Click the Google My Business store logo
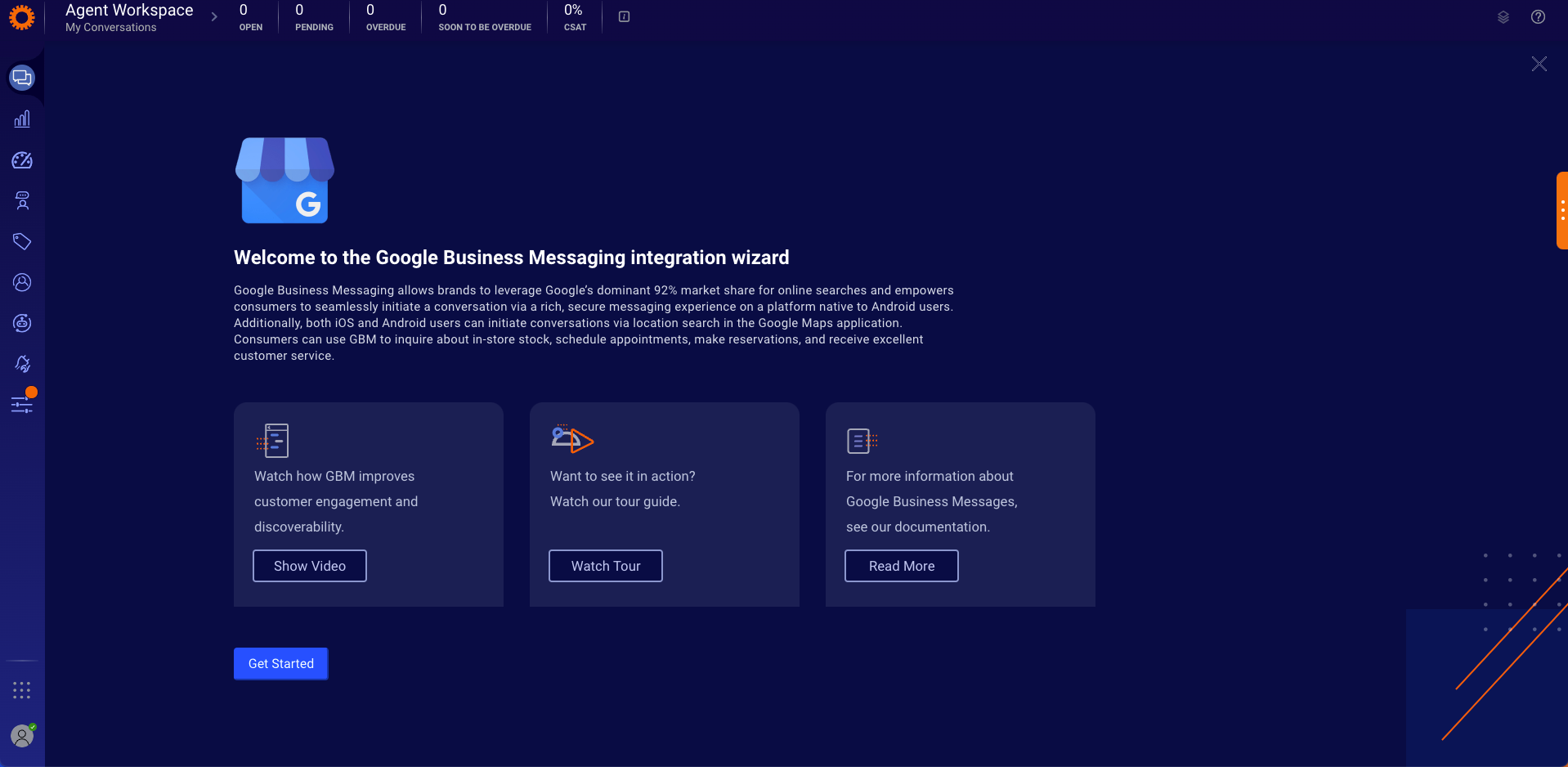1568x767 pixels. [284, 180]
